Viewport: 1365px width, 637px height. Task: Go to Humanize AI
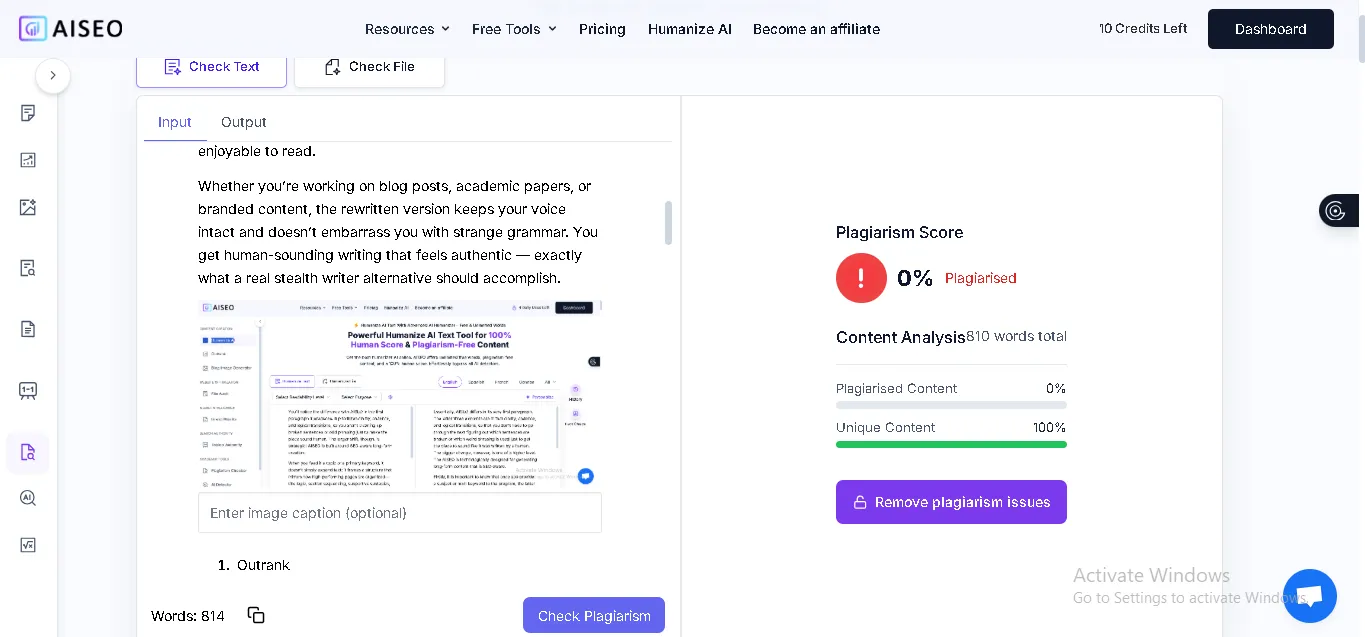tap(690, 29)
